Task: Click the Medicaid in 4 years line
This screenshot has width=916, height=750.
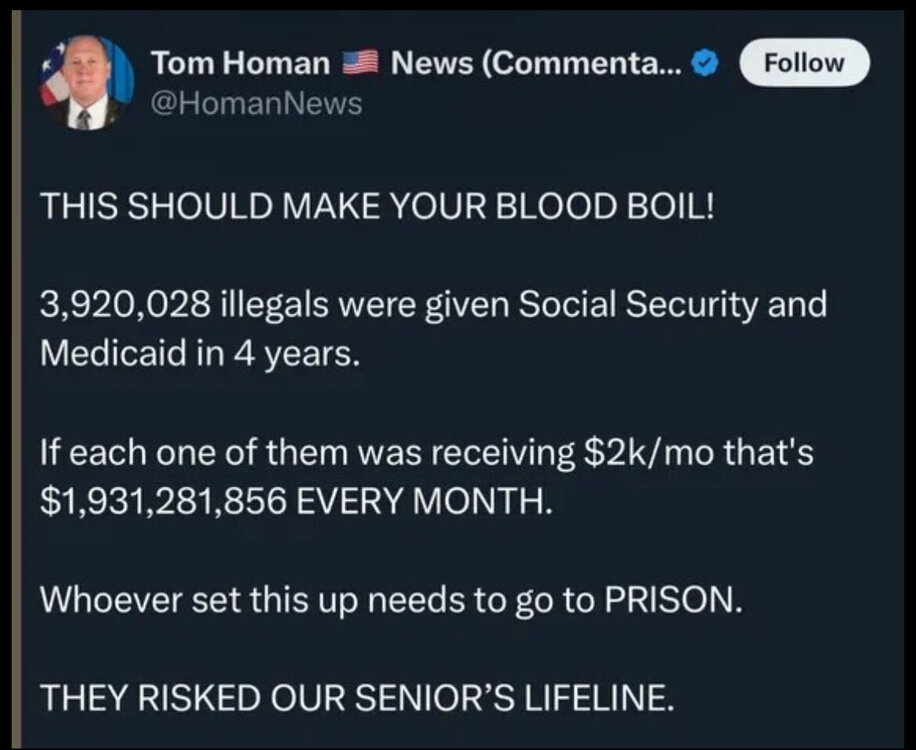Action: click(199, 353)
